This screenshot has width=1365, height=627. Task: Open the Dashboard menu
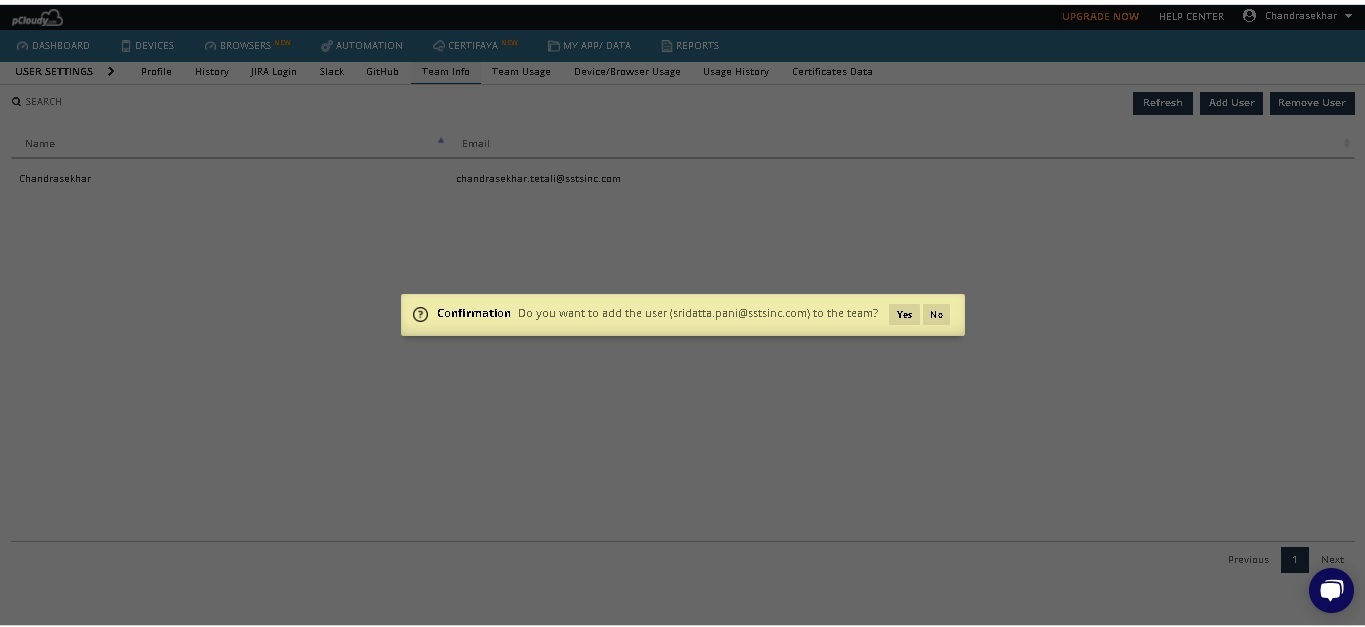(53, 45)
